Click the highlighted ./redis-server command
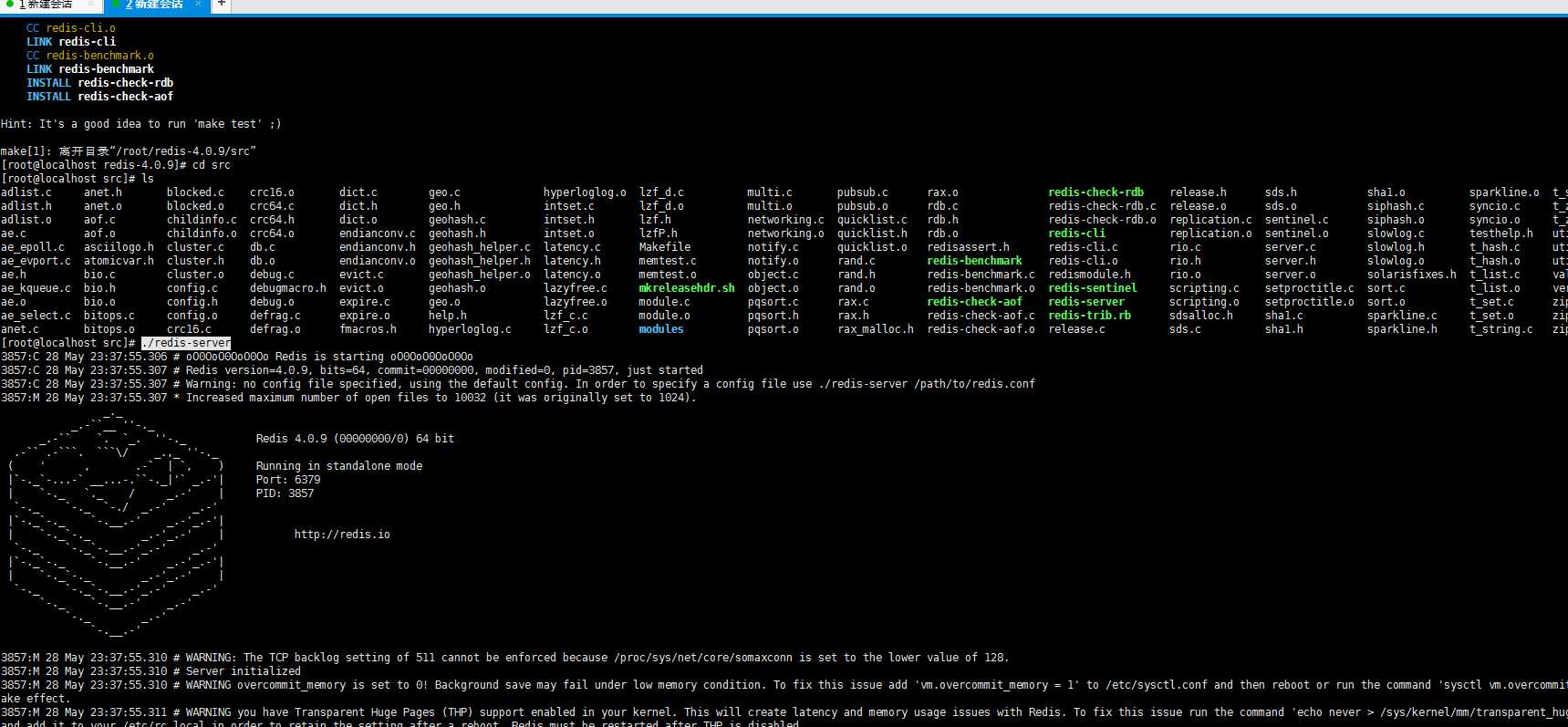The image size is (1568, 727). 186,343
